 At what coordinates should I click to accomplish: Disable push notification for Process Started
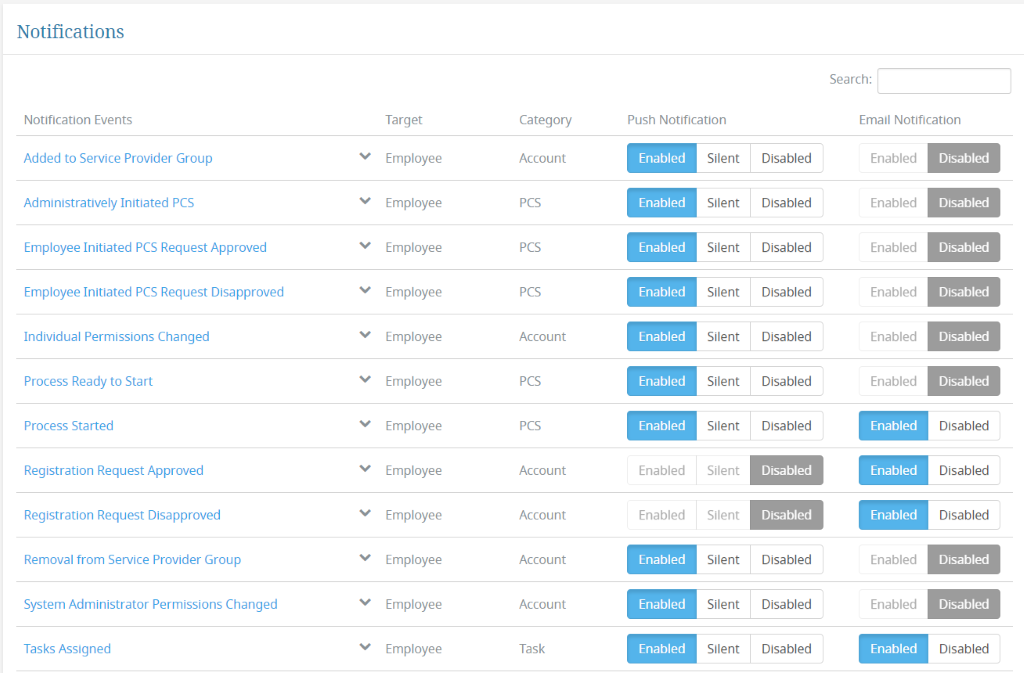786,426
